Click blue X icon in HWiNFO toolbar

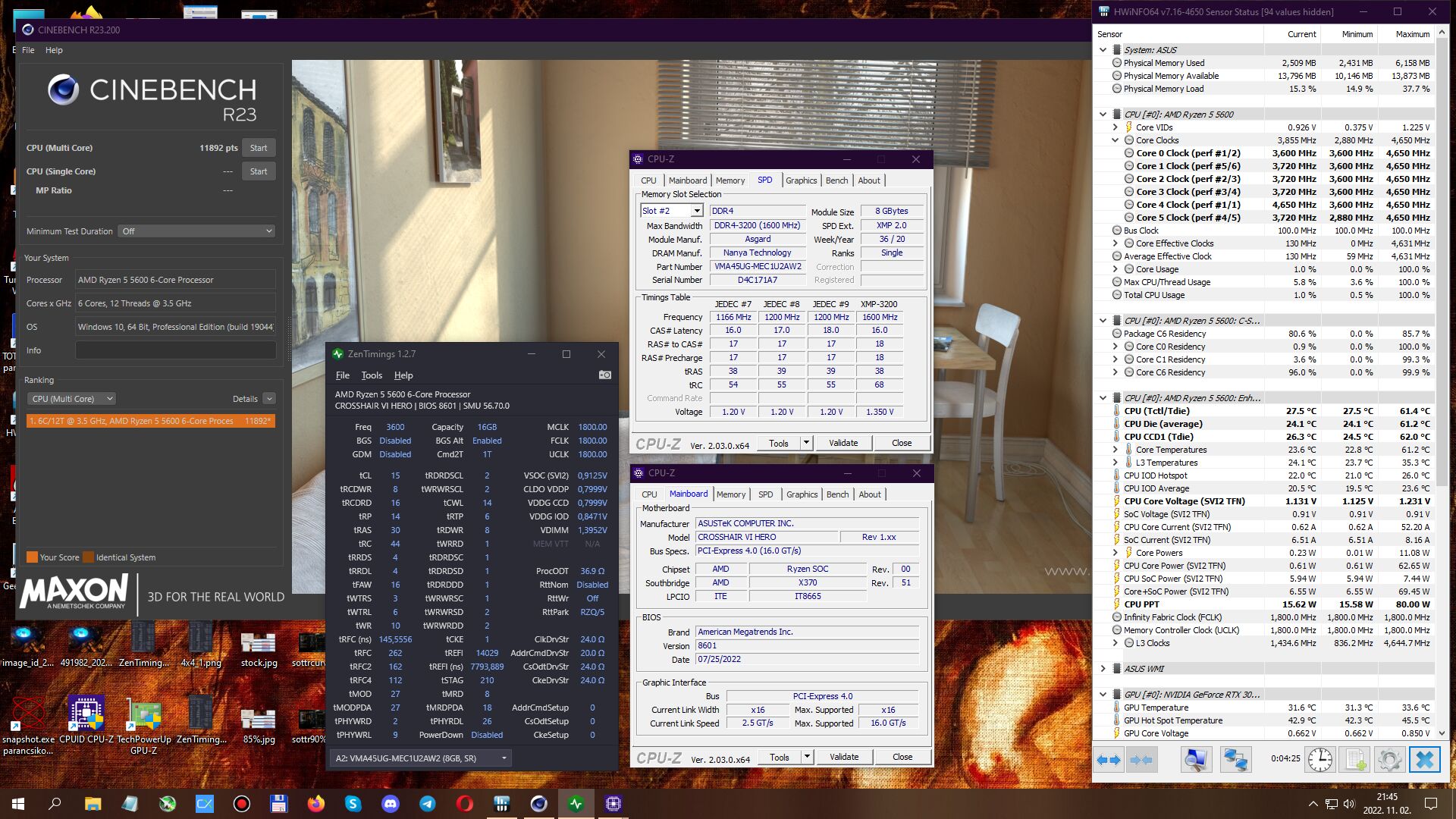coord(1425,759)
